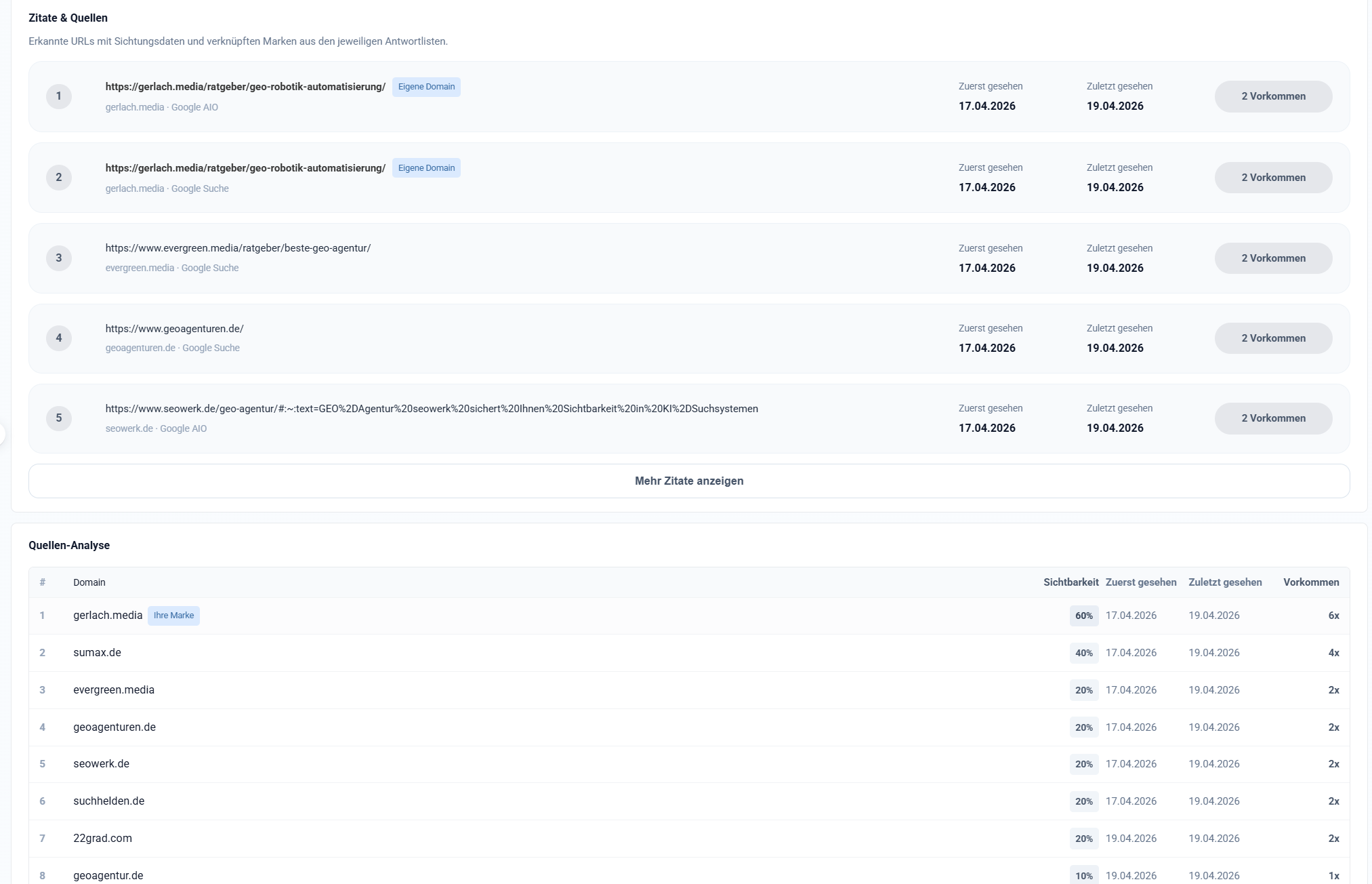
Task: Click number 5 circle badge
Action: click(x=59, y=418)
